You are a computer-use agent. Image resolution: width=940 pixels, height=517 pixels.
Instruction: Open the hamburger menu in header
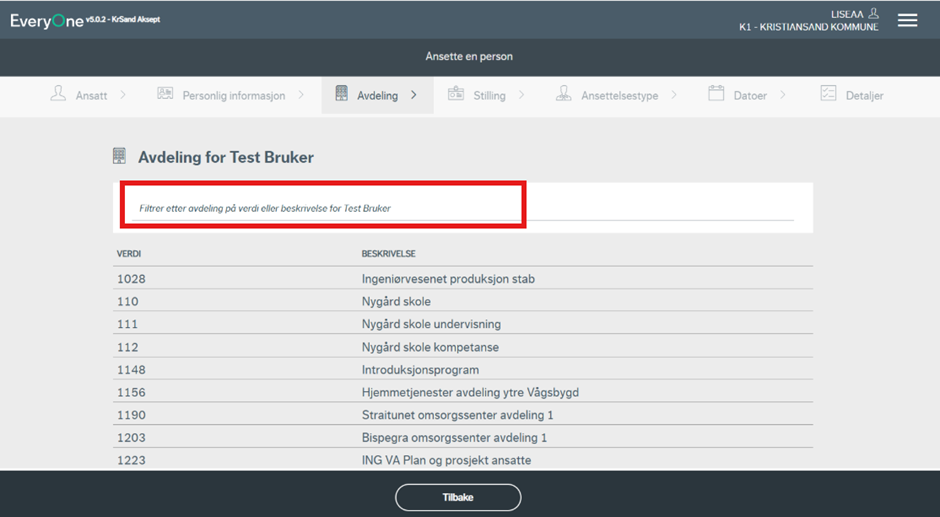coord(907,20)
